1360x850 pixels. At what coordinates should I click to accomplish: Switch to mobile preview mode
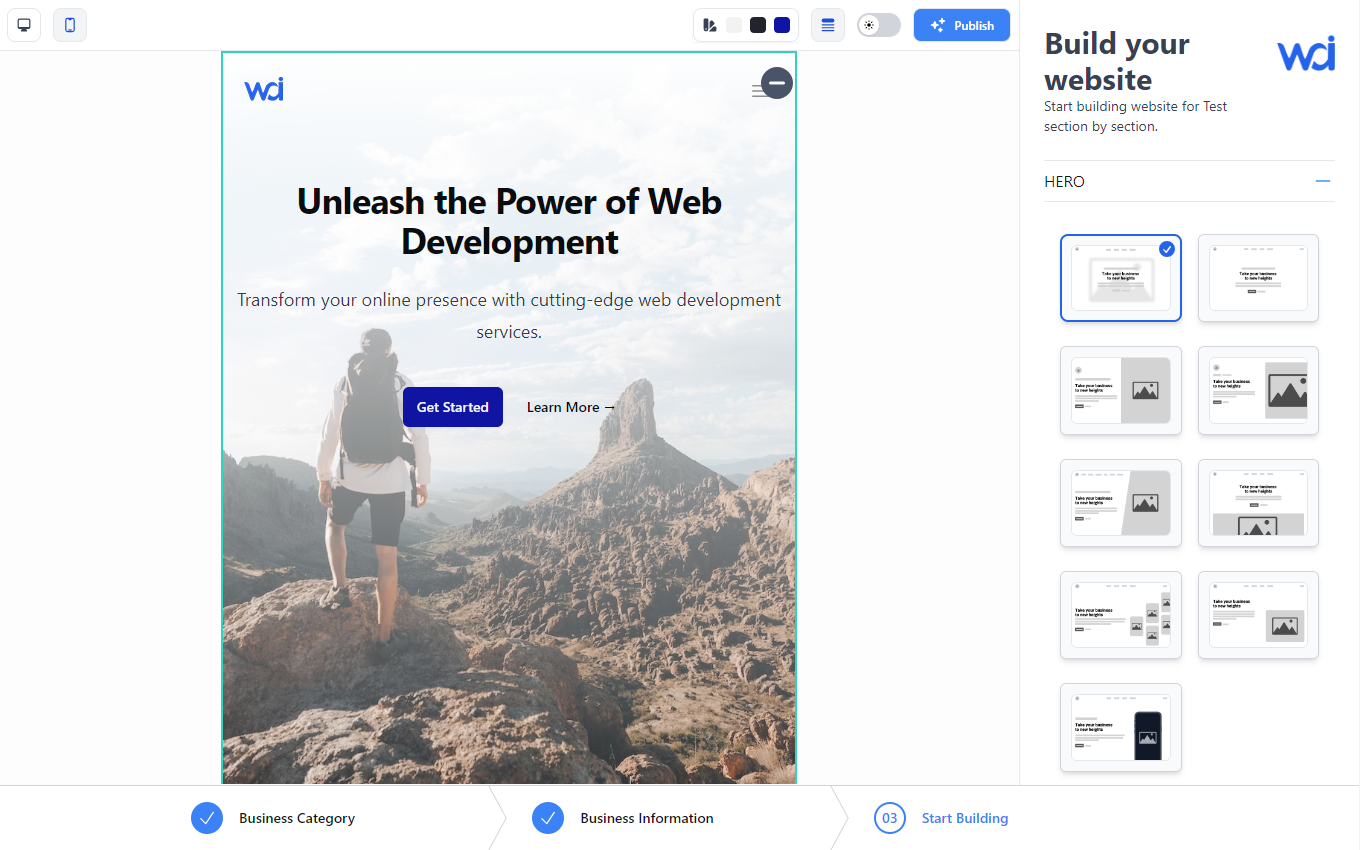pyautogui.click(x=70, y=25)
